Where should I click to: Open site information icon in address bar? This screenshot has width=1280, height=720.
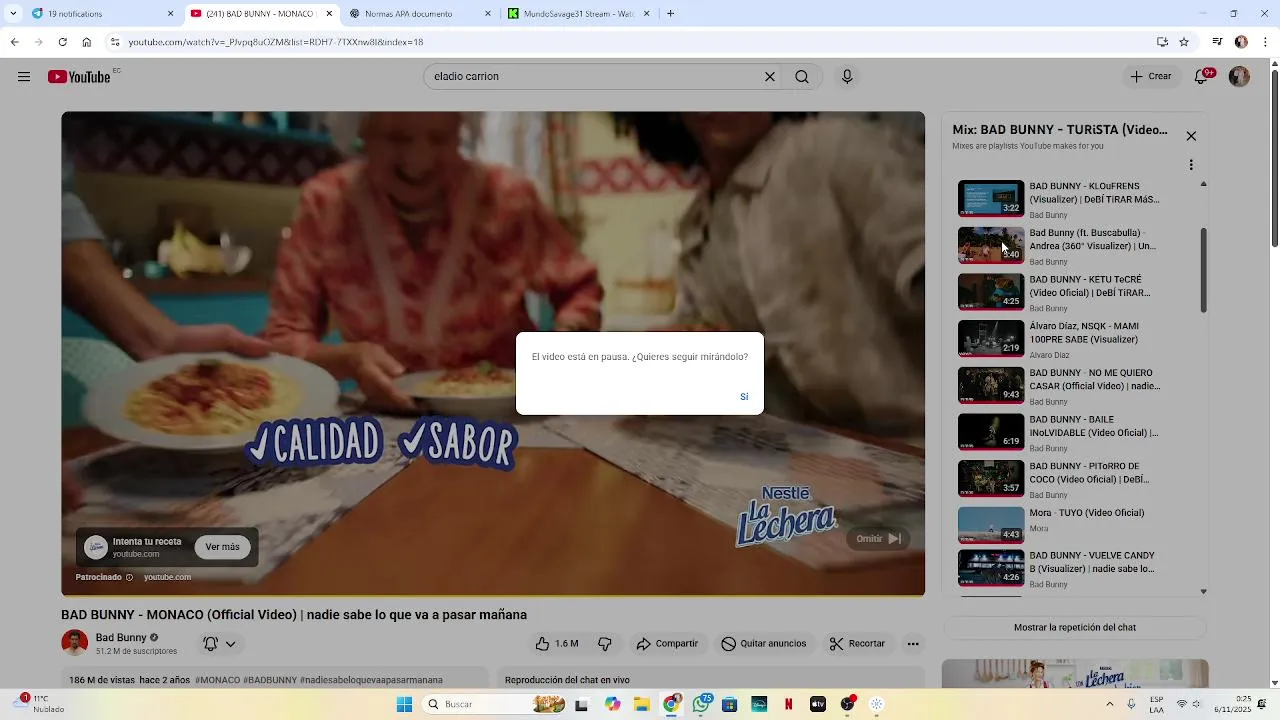[115, 42]
